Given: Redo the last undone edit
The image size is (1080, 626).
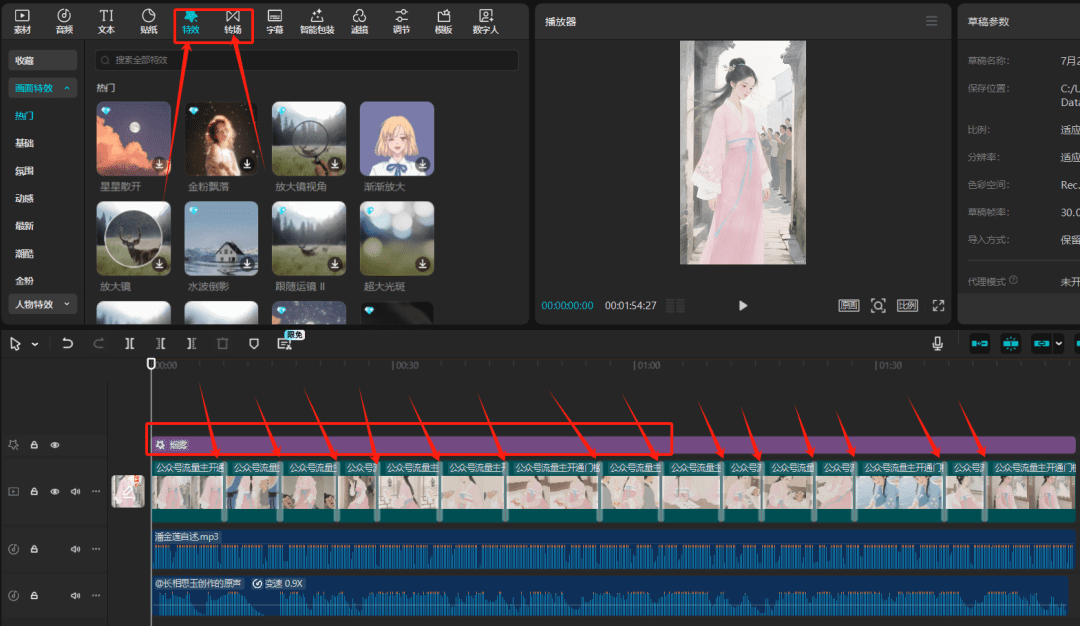Looking at the screenshot, I should pos(98,344).
